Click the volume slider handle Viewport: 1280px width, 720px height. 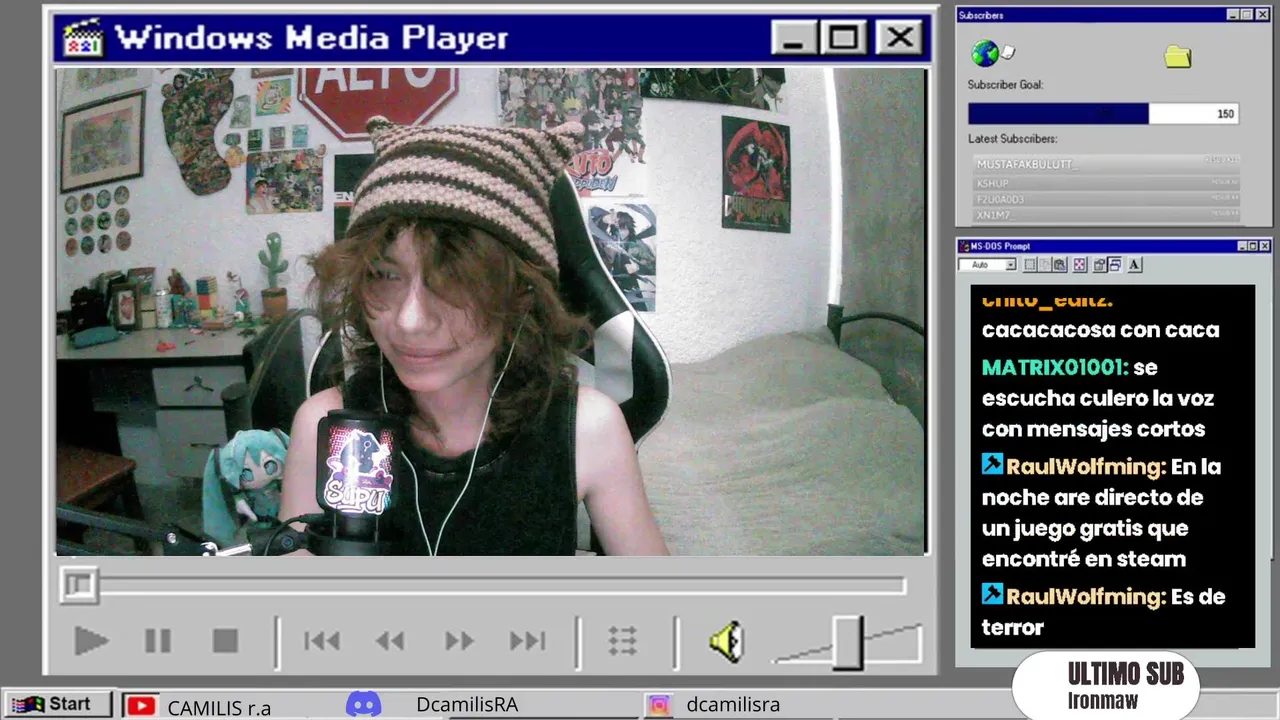click(848, 642)
